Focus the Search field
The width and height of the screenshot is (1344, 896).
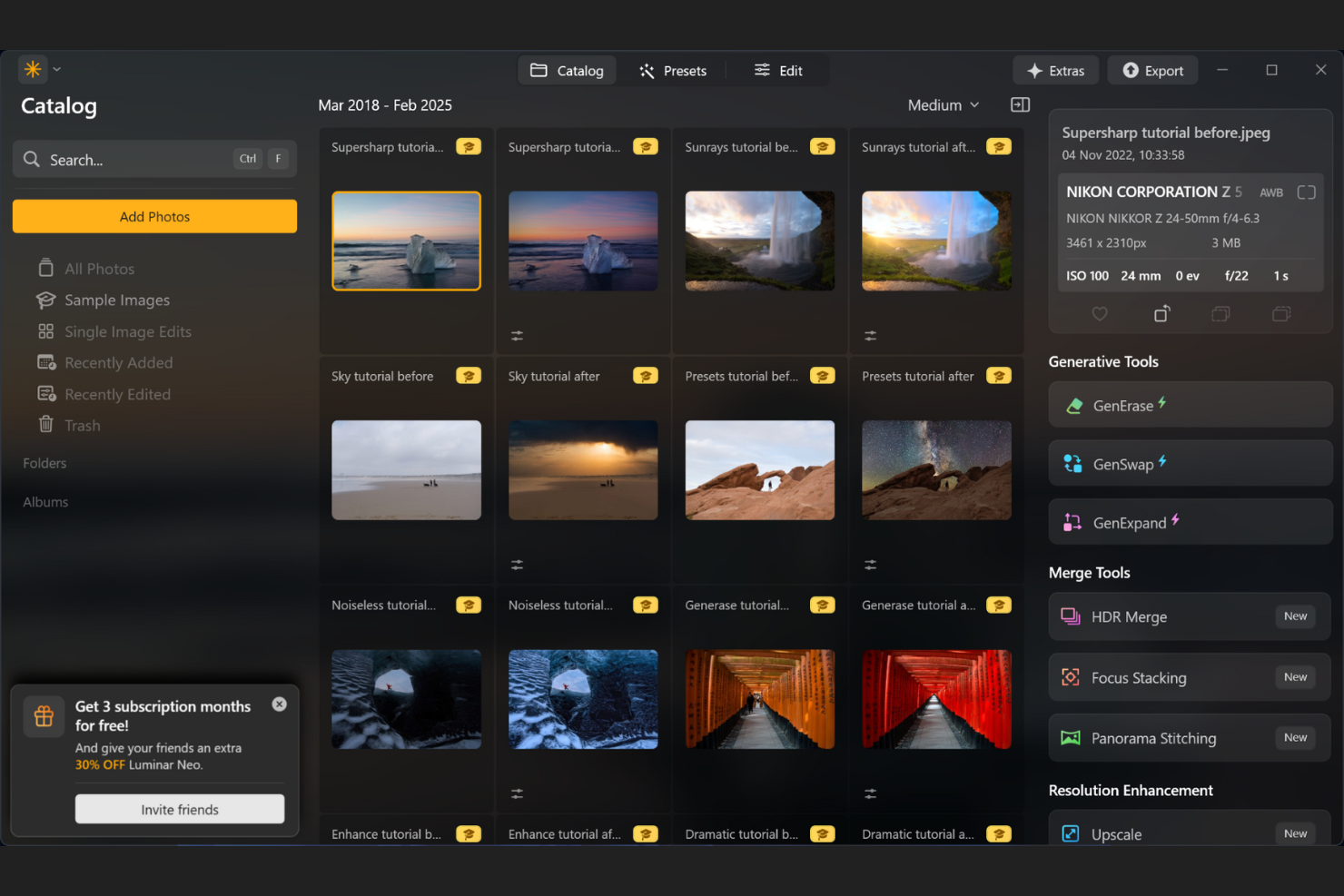point(154,159)
